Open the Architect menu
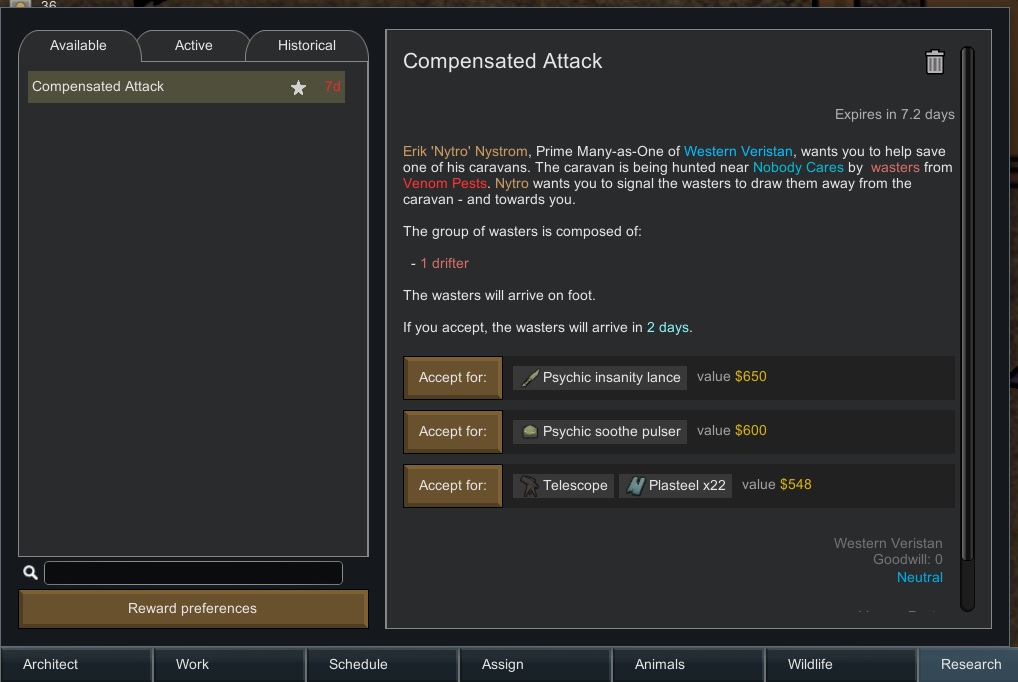The image size is (1018, 682). [x=51, y=665]
